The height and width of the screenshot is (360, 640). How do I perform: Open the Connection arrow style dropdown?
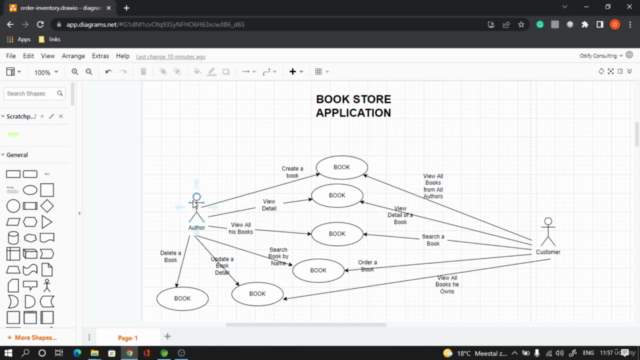tap(248, 72)
